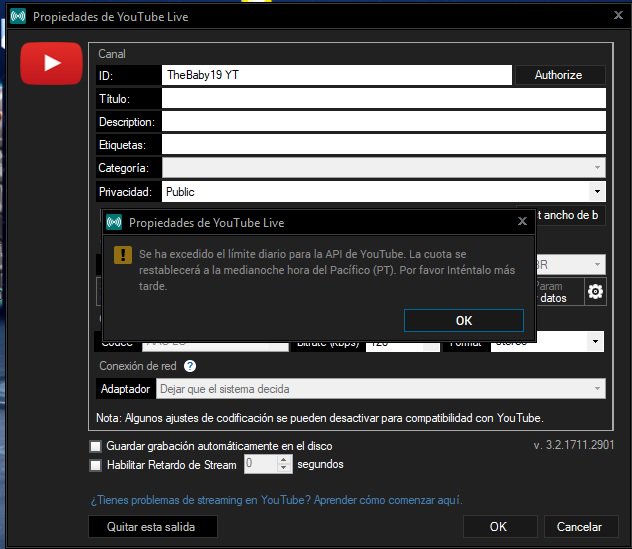Screen dimensions: 632x549
Task: Close the Propiedades de YouTube Live window
Action: point(618,15)
